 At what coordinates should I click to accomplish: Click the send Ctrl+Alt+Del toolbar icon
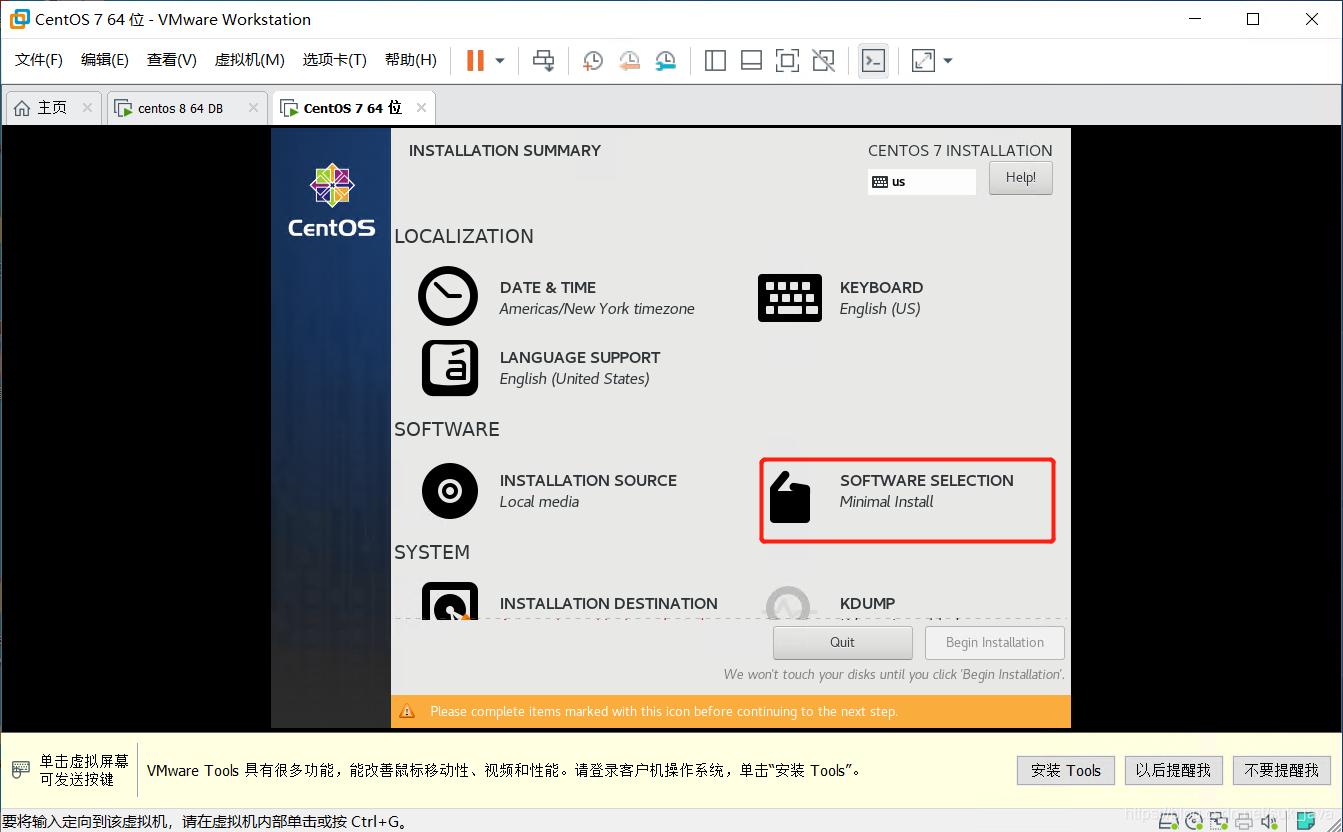pos(543,61)
